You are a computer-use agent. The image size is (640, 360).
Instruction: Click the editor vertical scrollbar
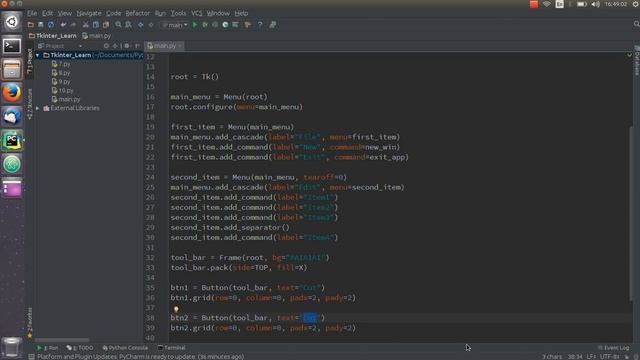point(631,212)
